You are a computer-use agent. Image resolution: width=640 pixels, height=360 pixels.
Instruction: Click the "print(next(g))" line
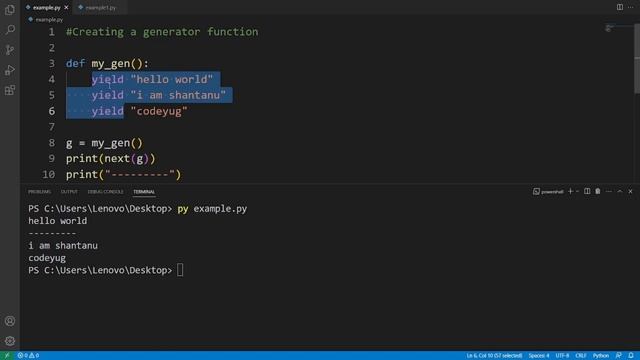111,158
